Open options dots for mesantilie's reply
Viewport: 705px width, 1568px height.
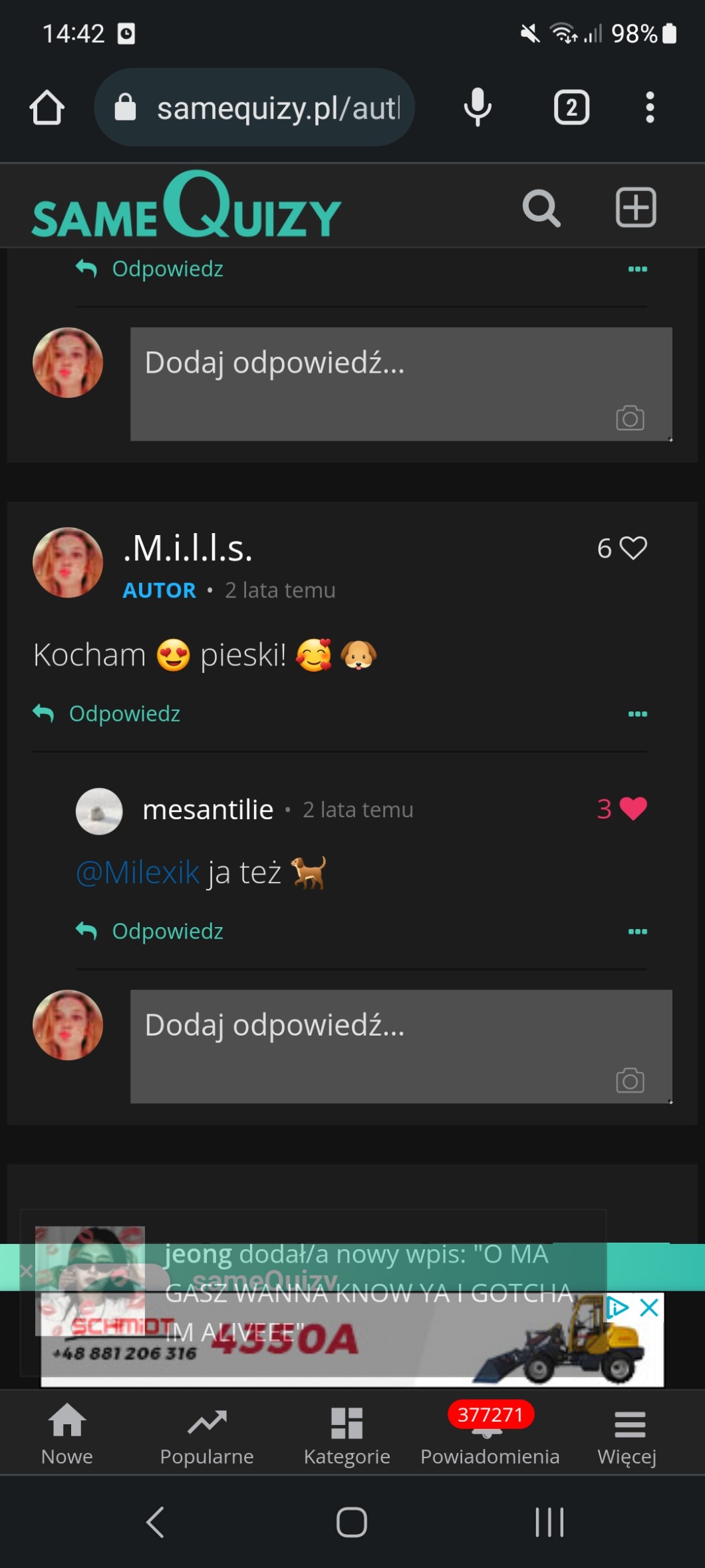(637, 932)
